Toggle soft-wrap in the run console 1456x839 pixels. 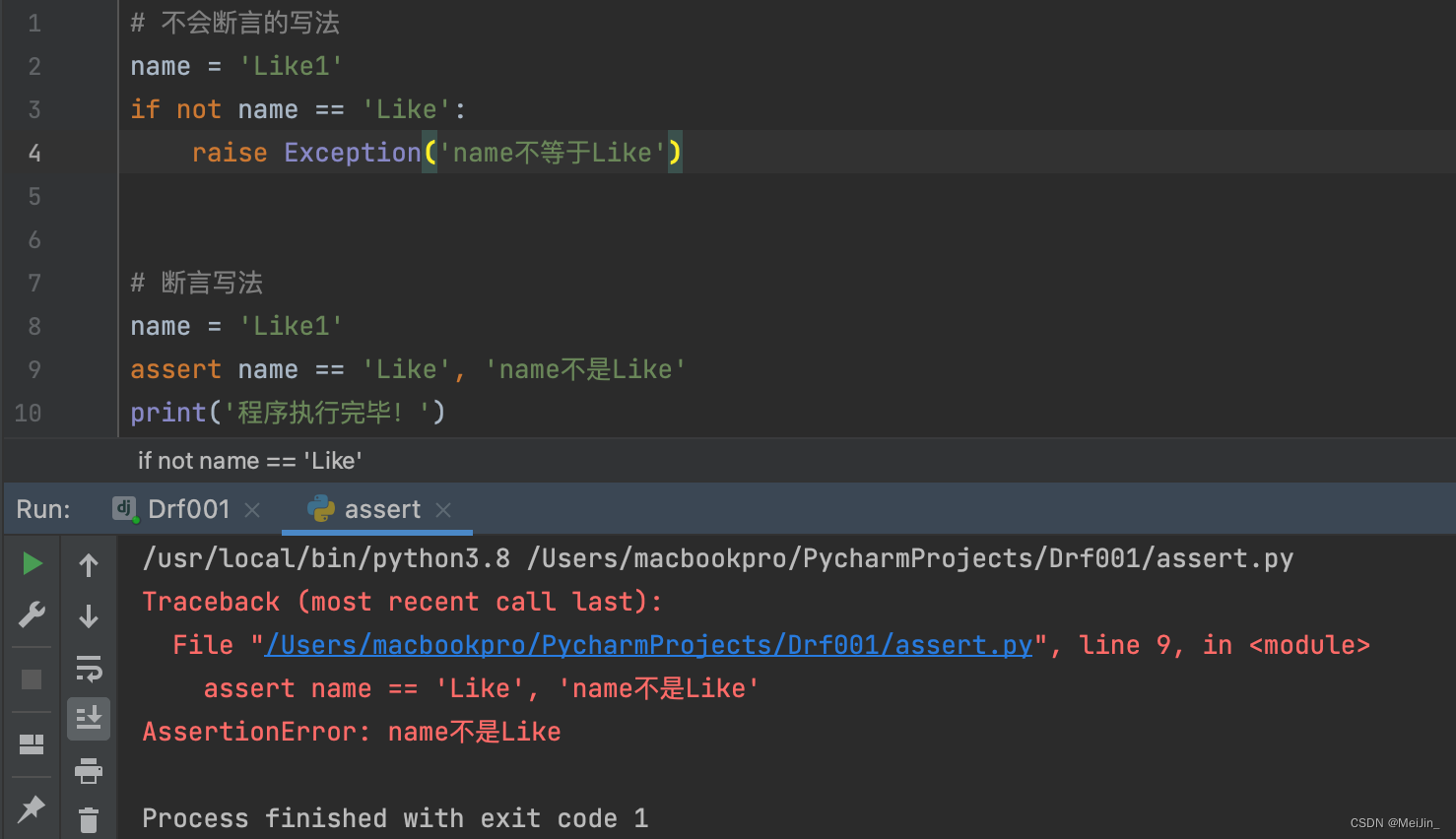89,669
